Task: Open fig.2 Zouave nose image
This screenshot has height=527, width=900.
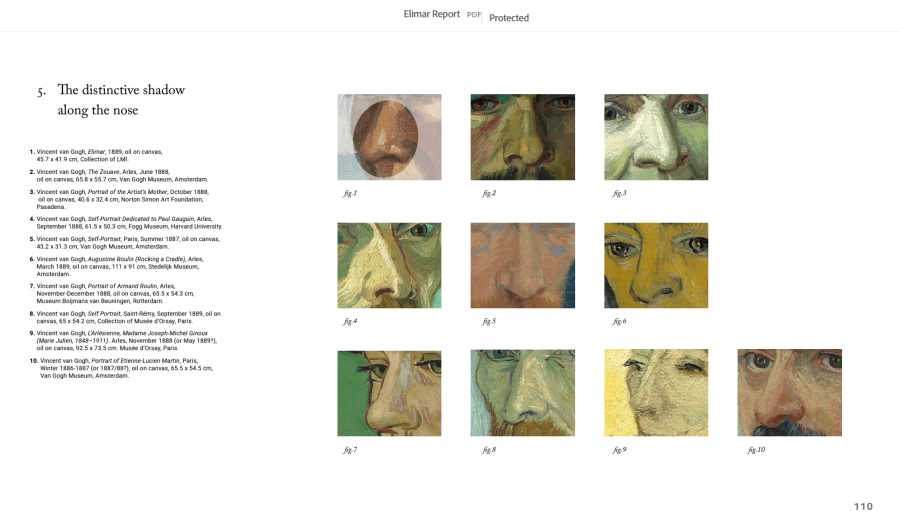Action: pos(523,137)
